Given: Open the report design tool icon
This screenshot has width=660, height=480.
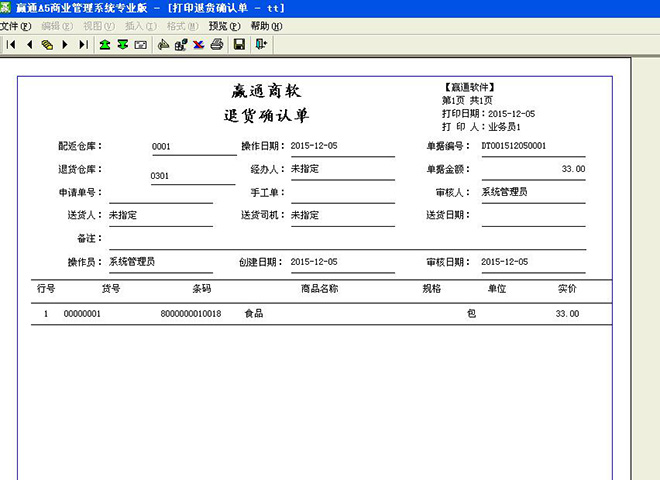Looking at the screenshot, I should point(164,45).
